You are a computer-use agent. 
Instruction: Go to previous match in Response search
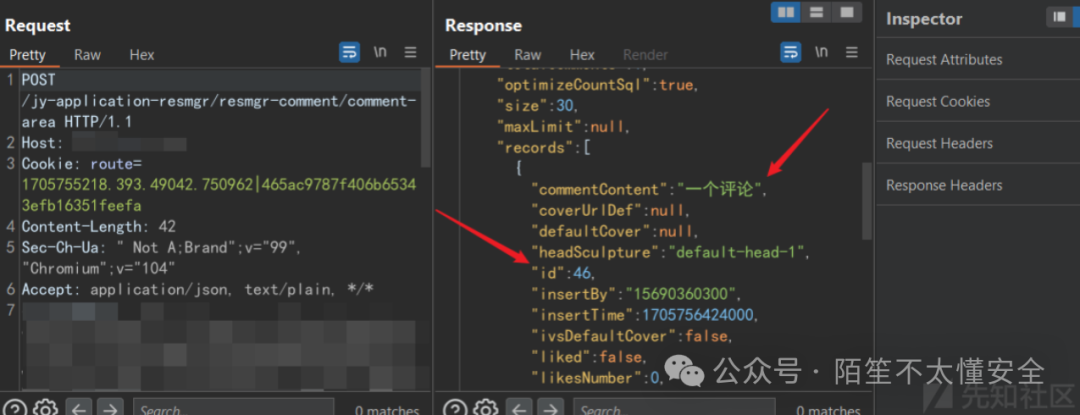pyautogui.click(x=520, y=408)
